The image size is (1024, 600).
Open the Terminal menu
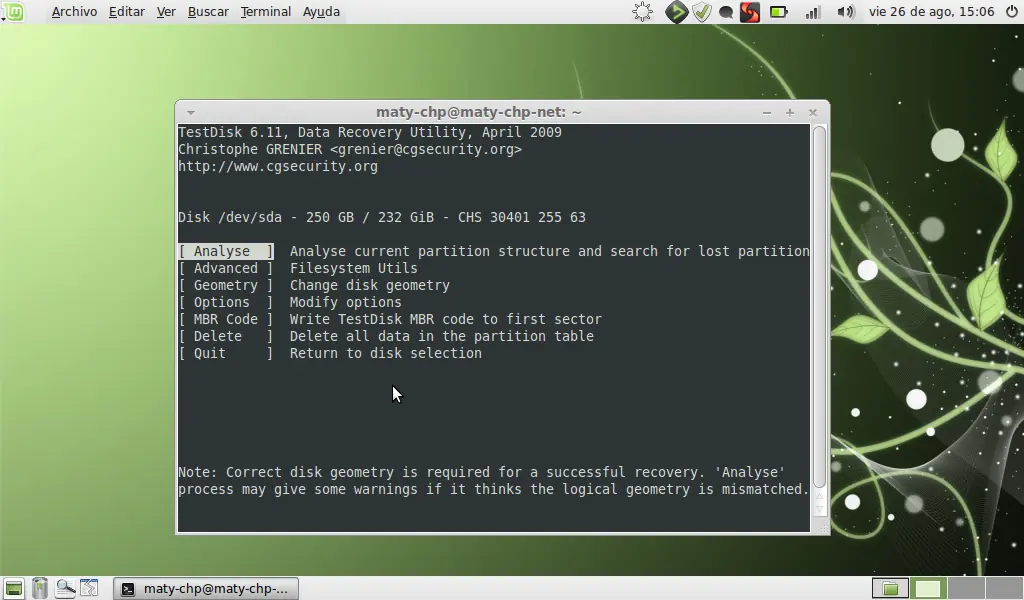point(265,12)
